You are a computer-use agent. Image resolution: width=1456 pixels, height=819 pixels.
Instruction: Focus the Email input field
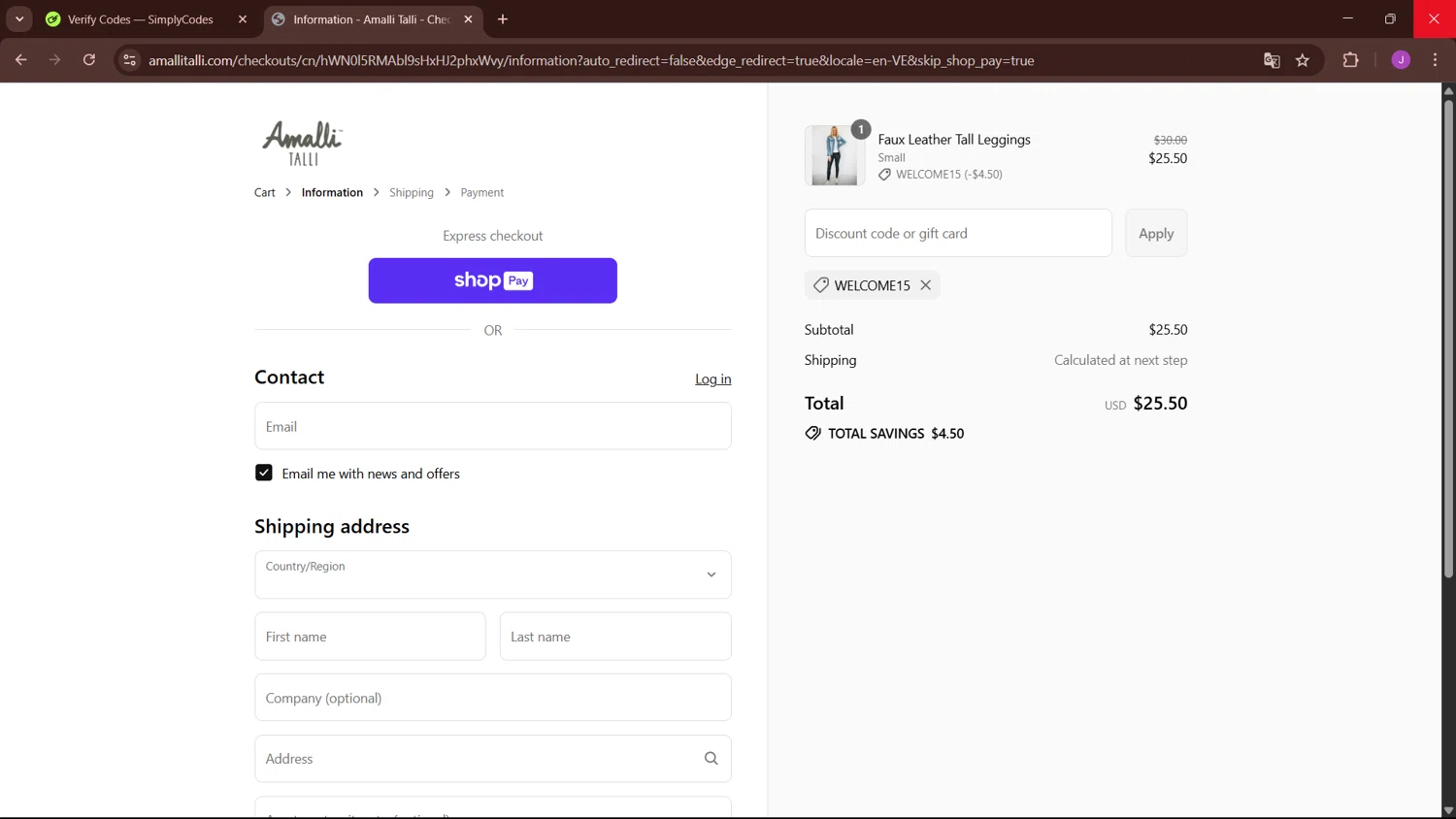tap(493, 426)
